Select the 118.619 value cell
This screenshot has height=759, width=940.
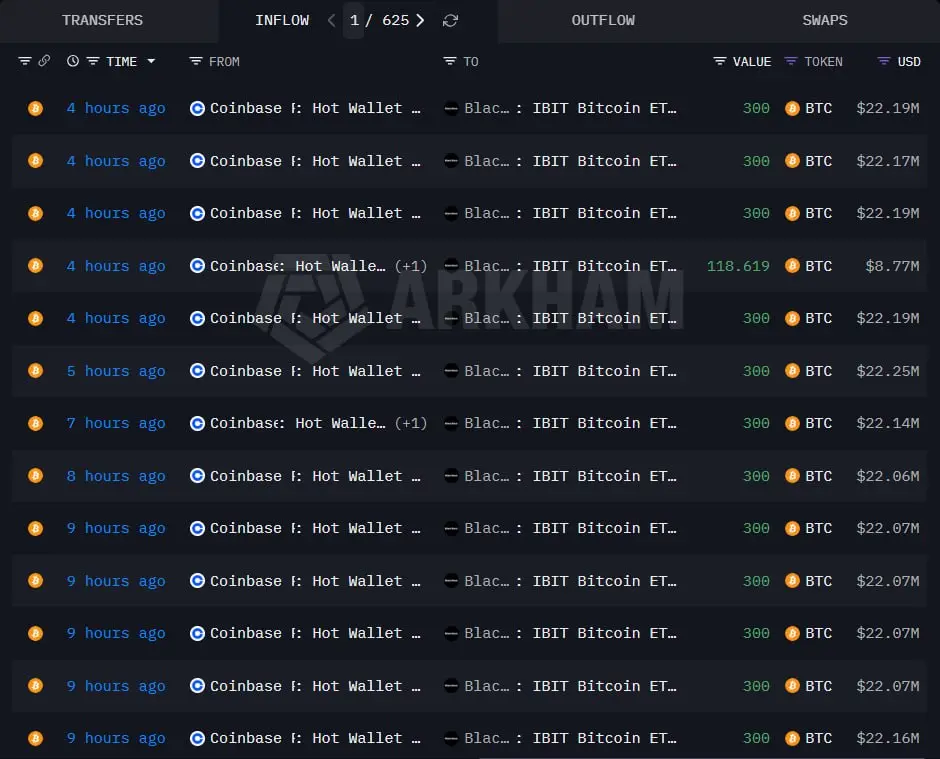coord(738,266)
